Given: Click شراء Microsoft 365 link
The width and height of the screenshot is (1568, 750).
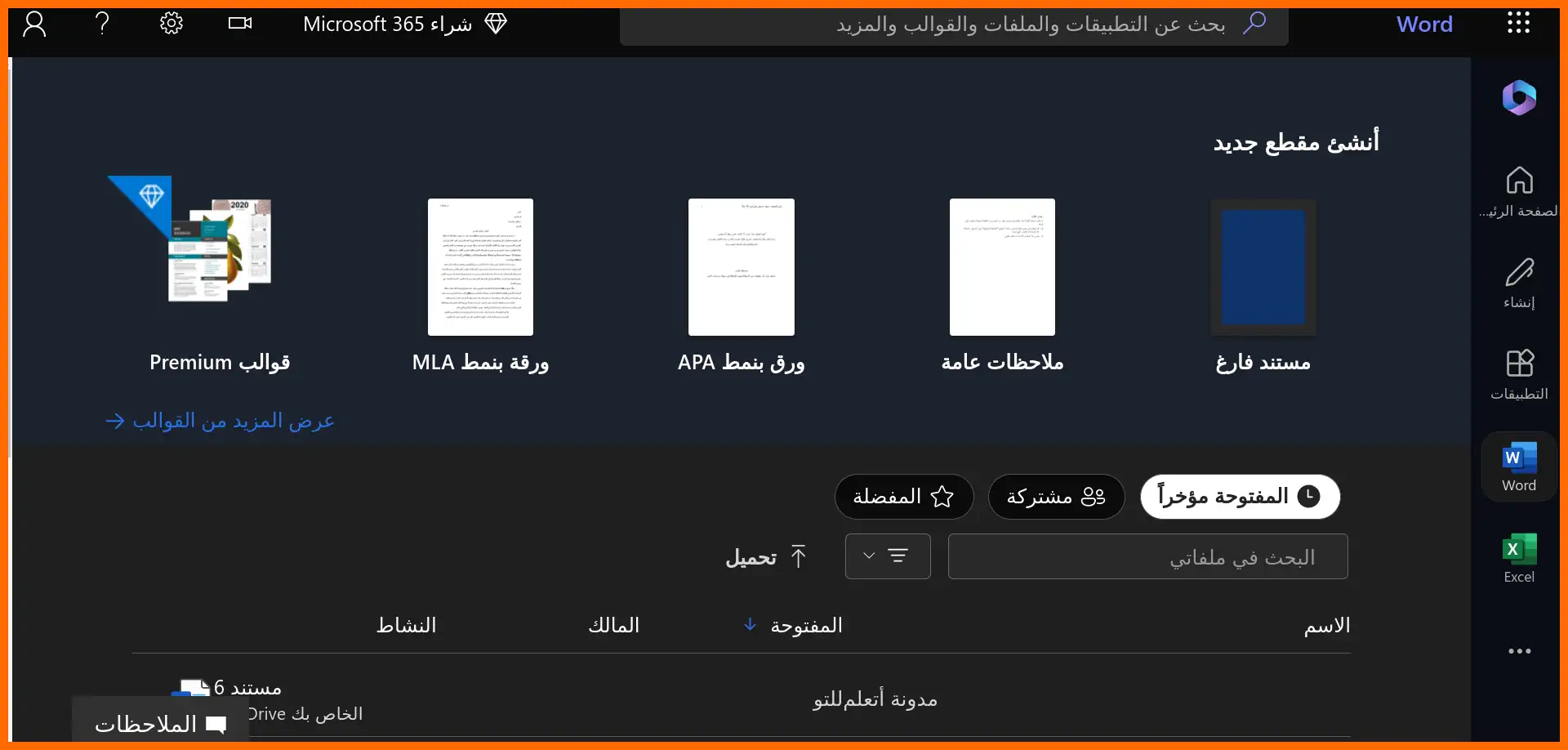Looking at the screenshot, I should tap(388, 24).
